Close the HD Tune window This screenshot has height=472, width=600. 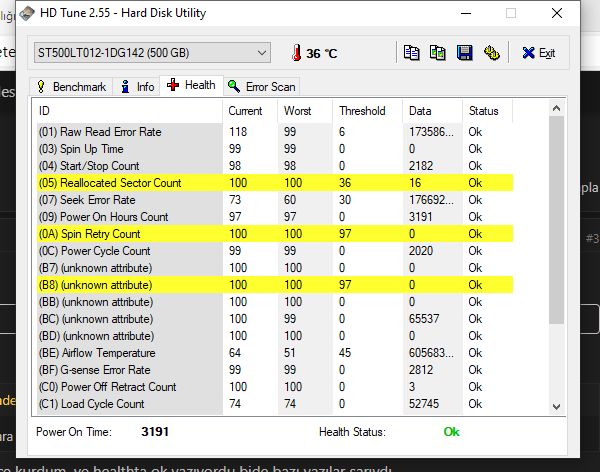557,13
